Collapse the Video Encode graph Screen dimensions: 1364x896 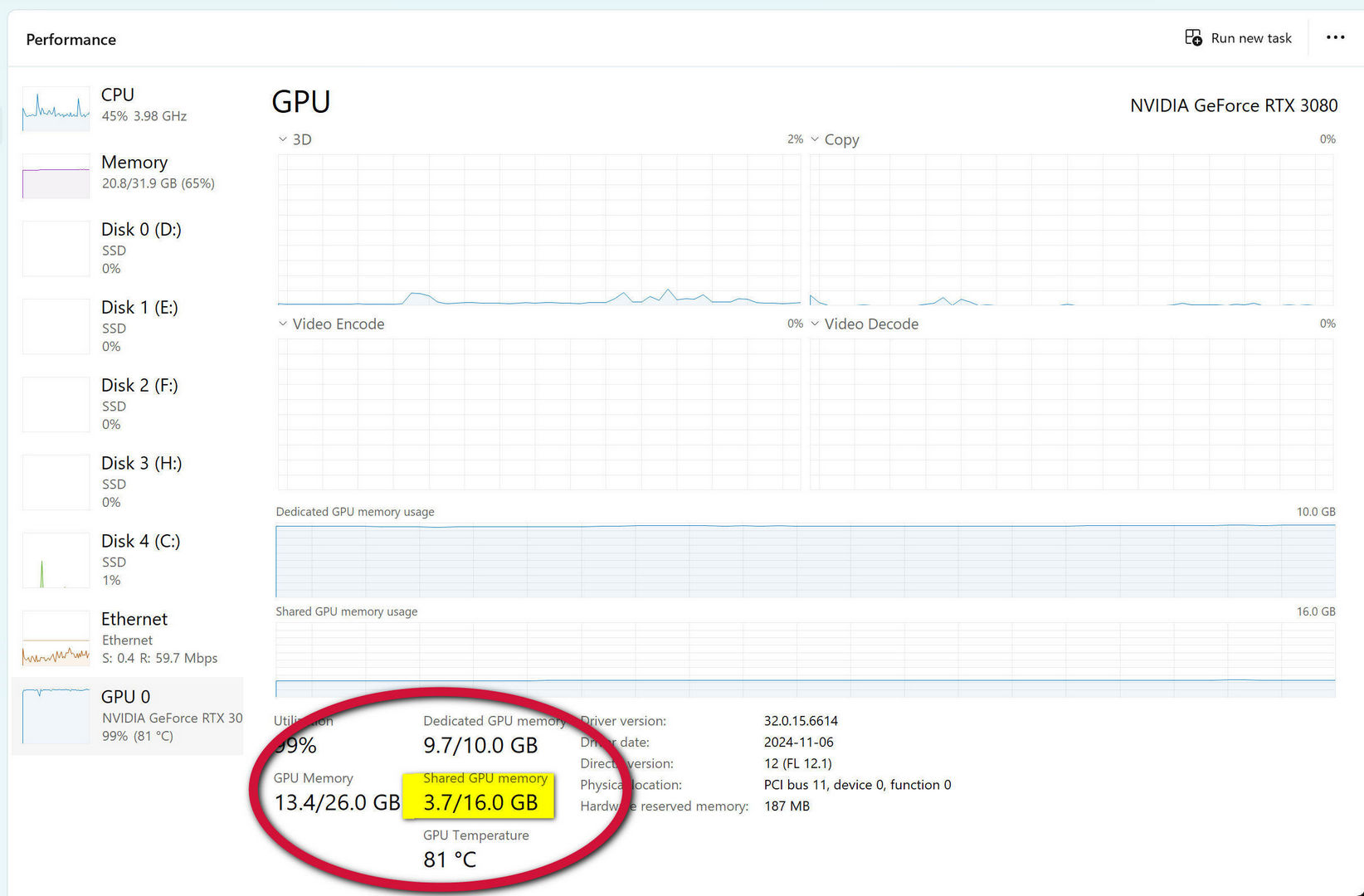(282, 324)
